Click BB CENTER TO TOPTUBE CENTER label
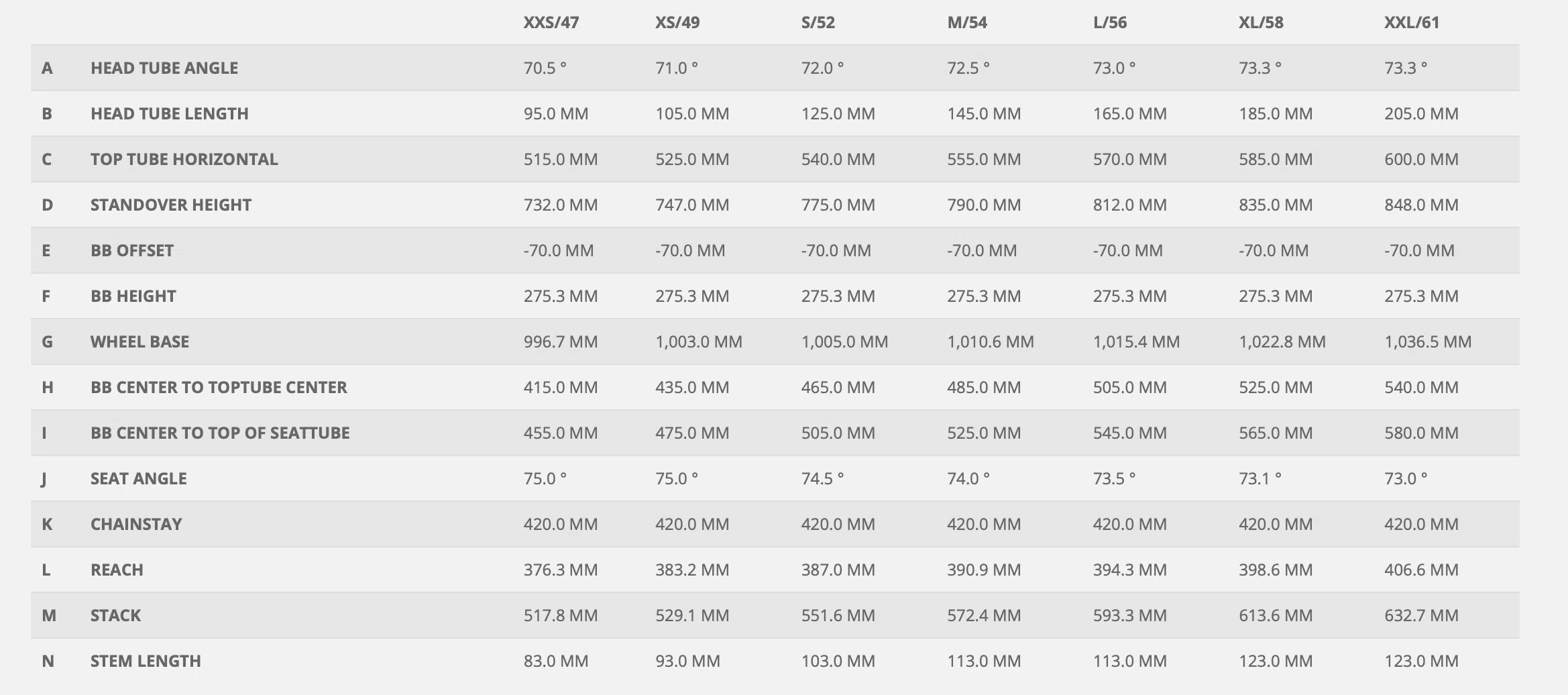 click(219, 387)
